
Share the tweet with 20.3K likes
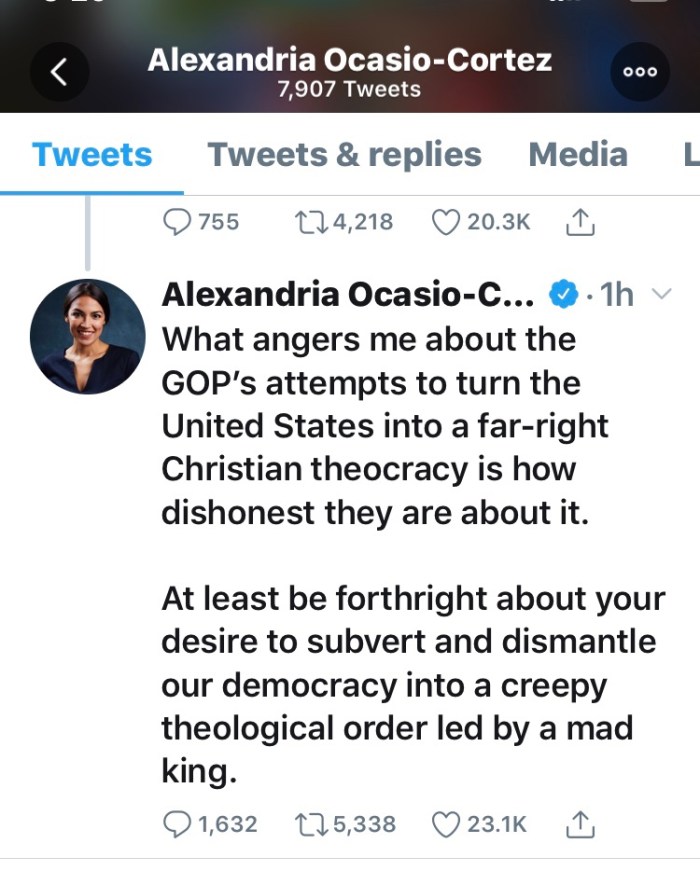(x=580, y=221)
